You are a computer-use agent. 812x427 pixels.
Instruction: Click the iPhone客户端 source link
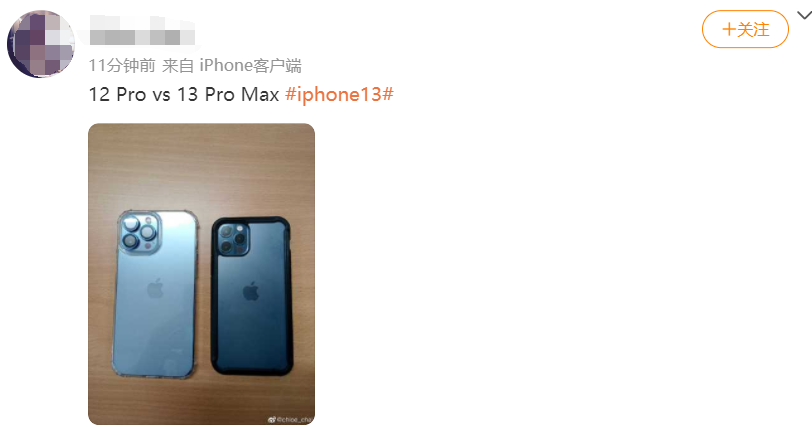pyautogui.click(x=251, y=66)
